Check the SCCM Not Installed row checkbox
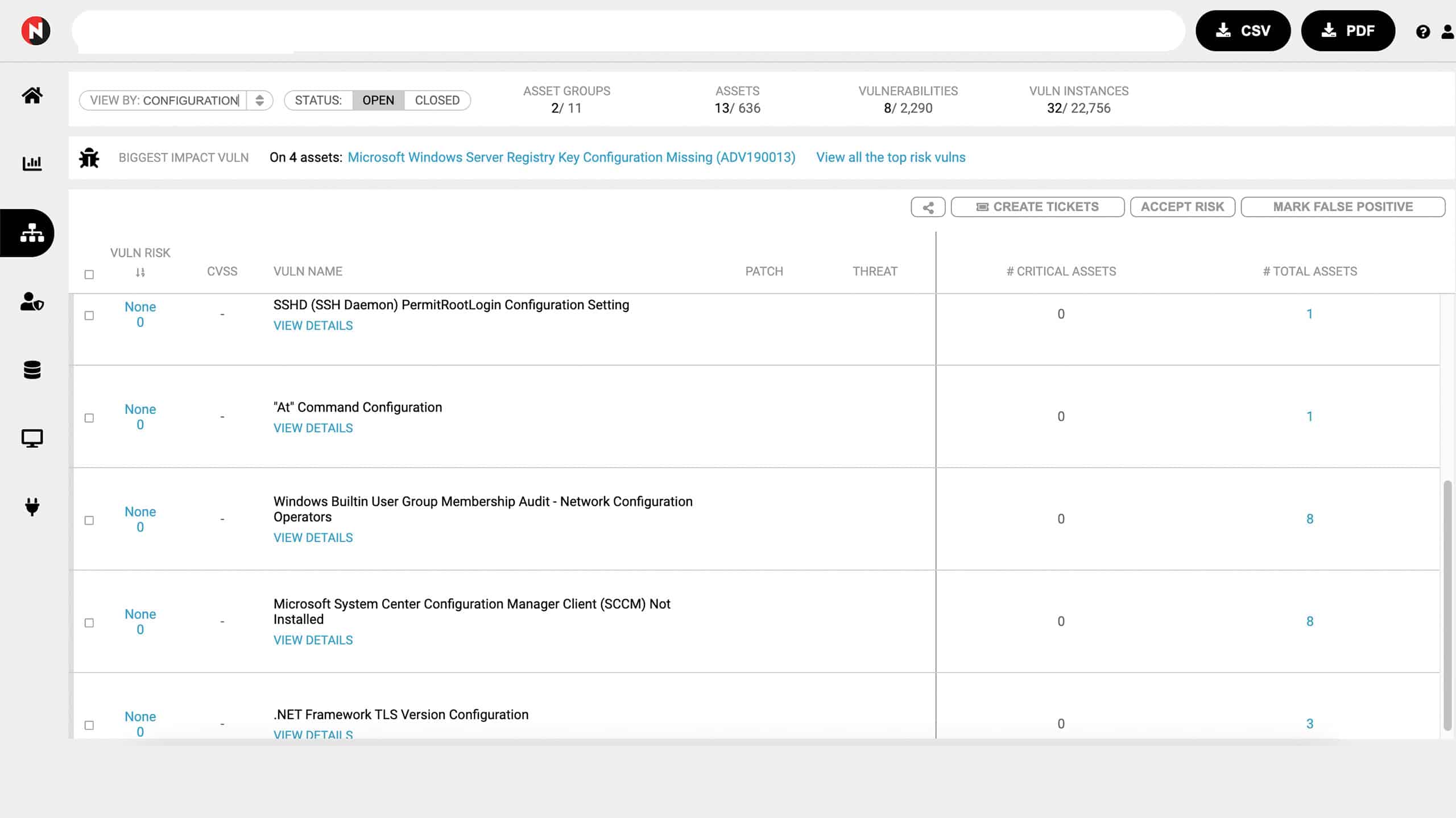Screen dimensions: 1456x818 click(x=89, y=623)
